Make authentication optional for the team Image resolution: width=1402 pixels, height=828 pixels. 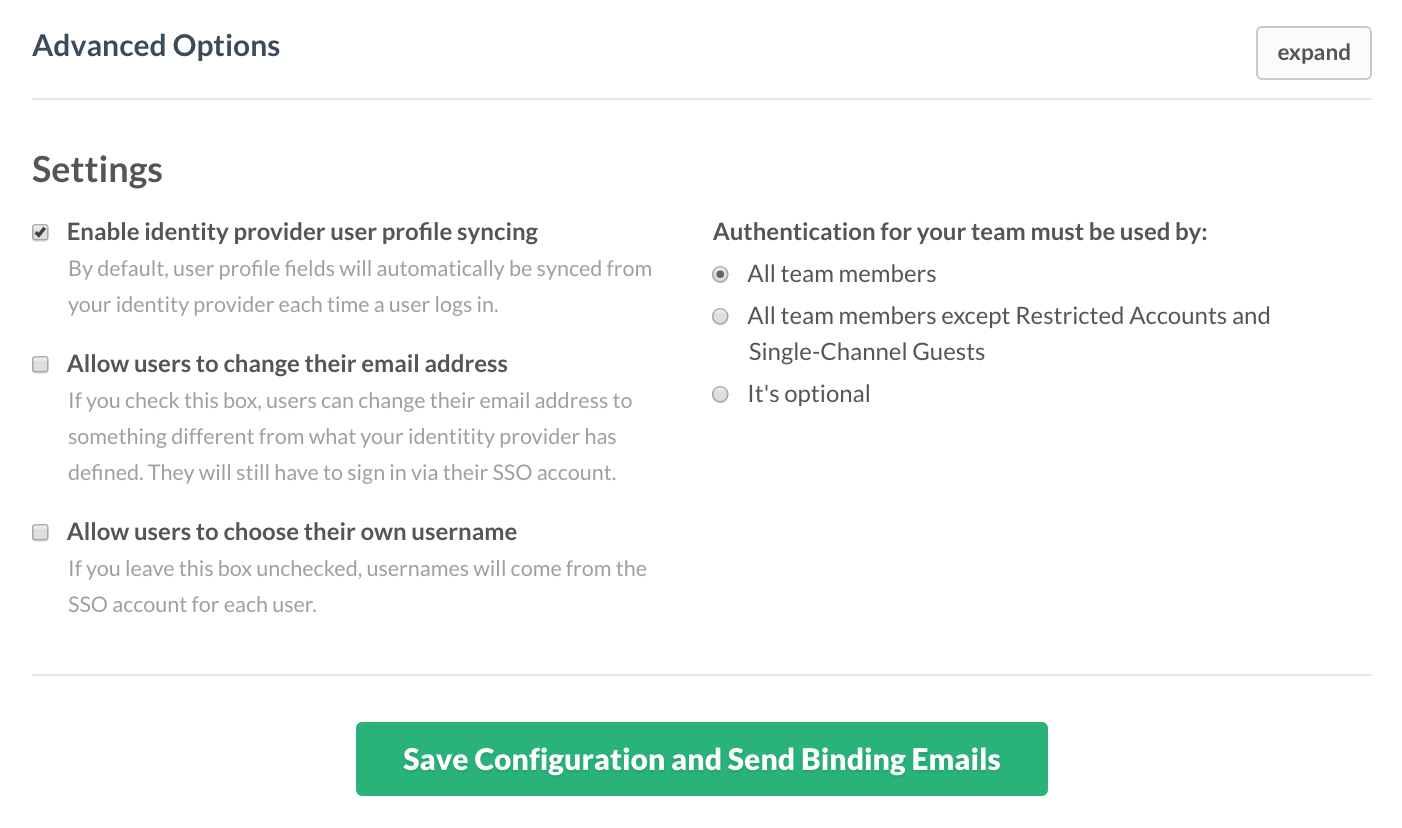720,394
